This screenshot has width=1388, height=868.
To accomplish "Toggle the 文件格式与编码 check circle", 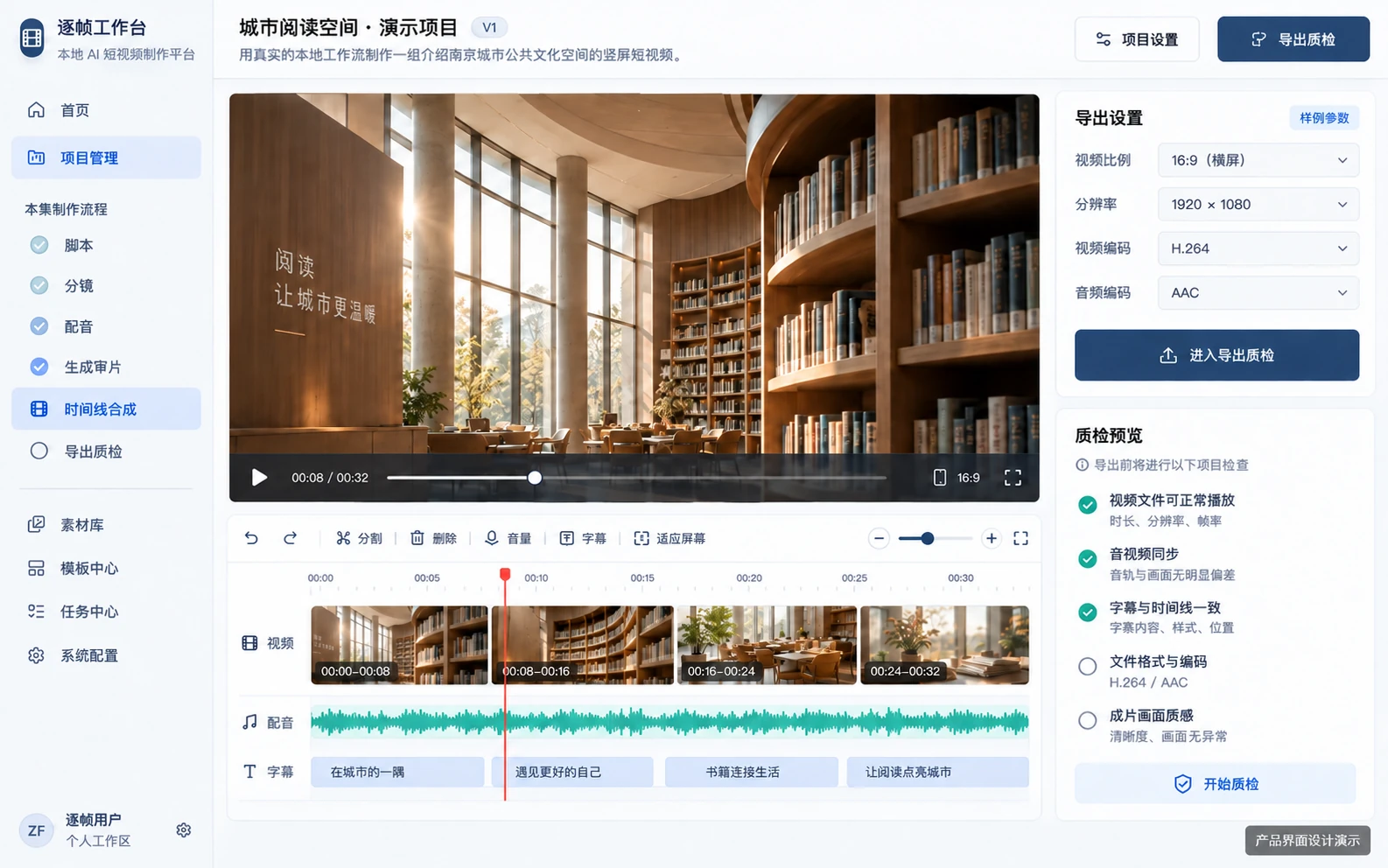I will [x=1088, y=667].
